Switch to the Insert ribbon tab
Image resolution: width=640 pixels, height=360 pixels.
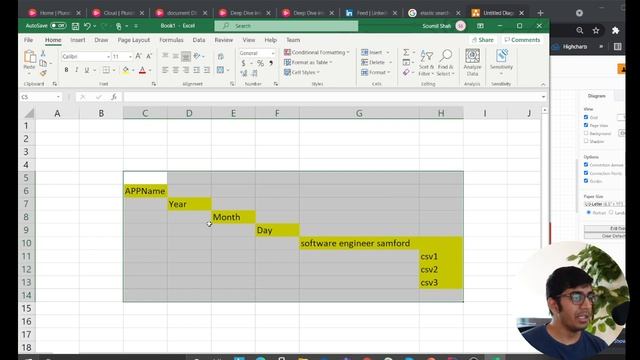(x=78, y=40)
